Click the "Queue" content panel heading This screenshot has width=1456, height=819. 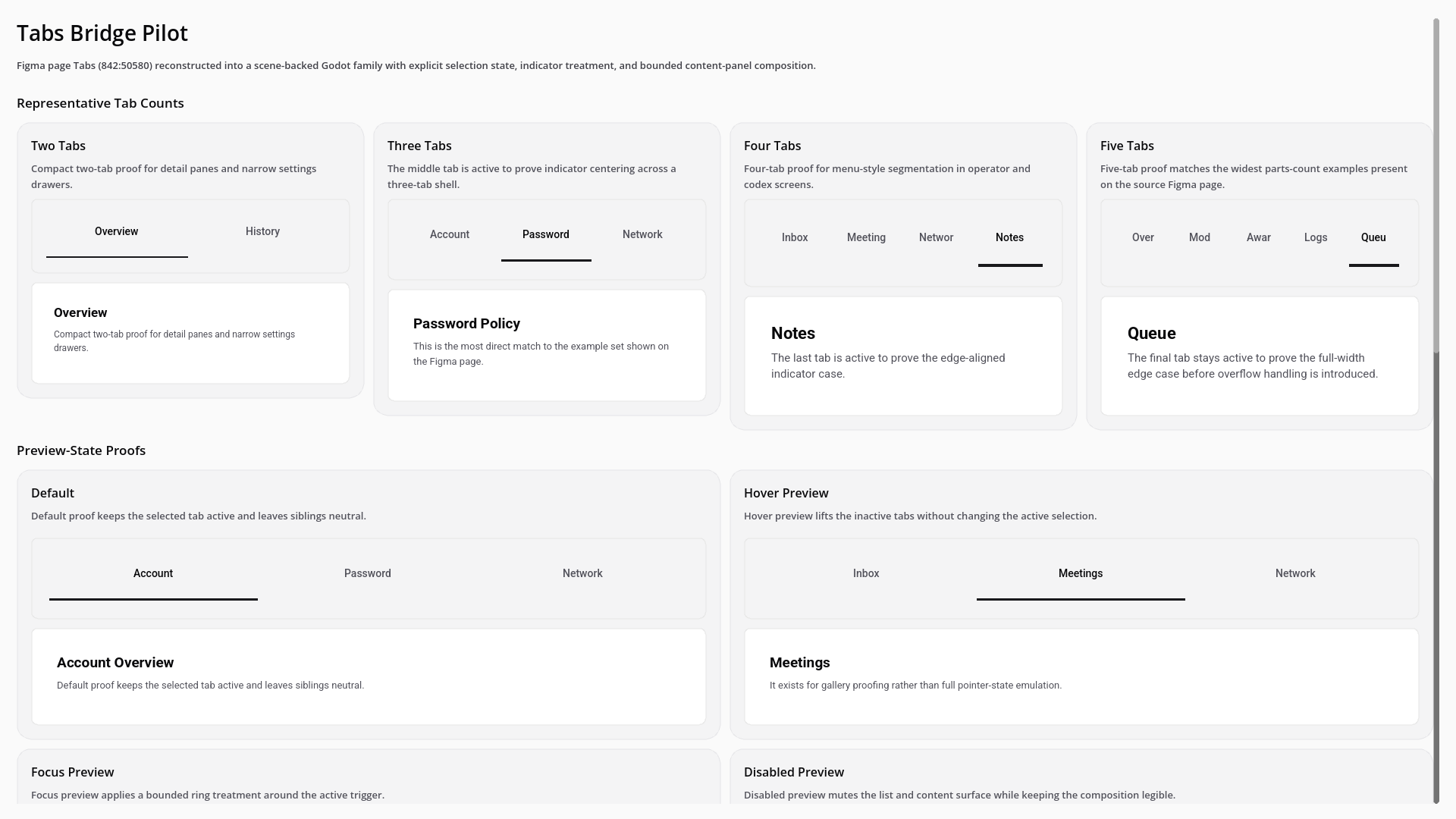(1151, 334)
